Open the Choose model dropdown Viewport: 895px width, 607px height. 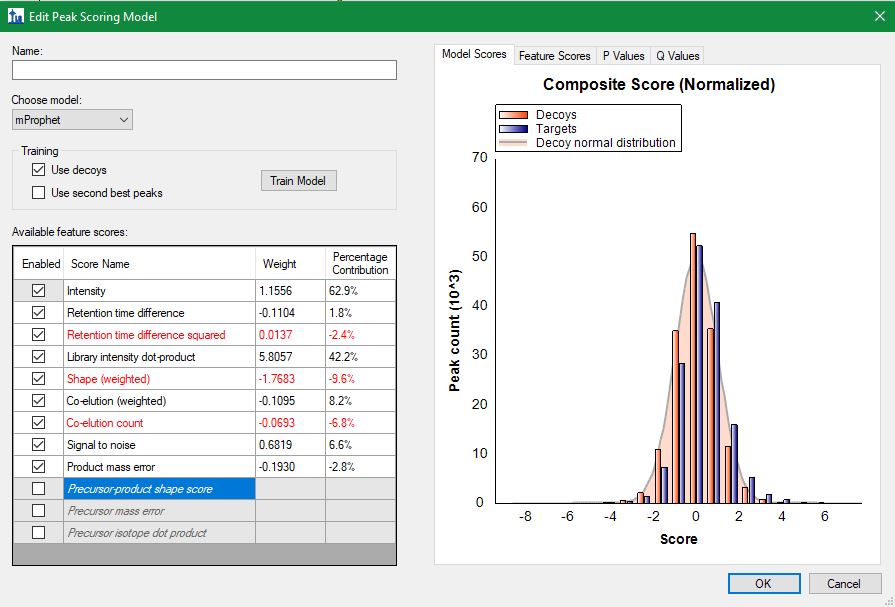click(x=72, y=120)
